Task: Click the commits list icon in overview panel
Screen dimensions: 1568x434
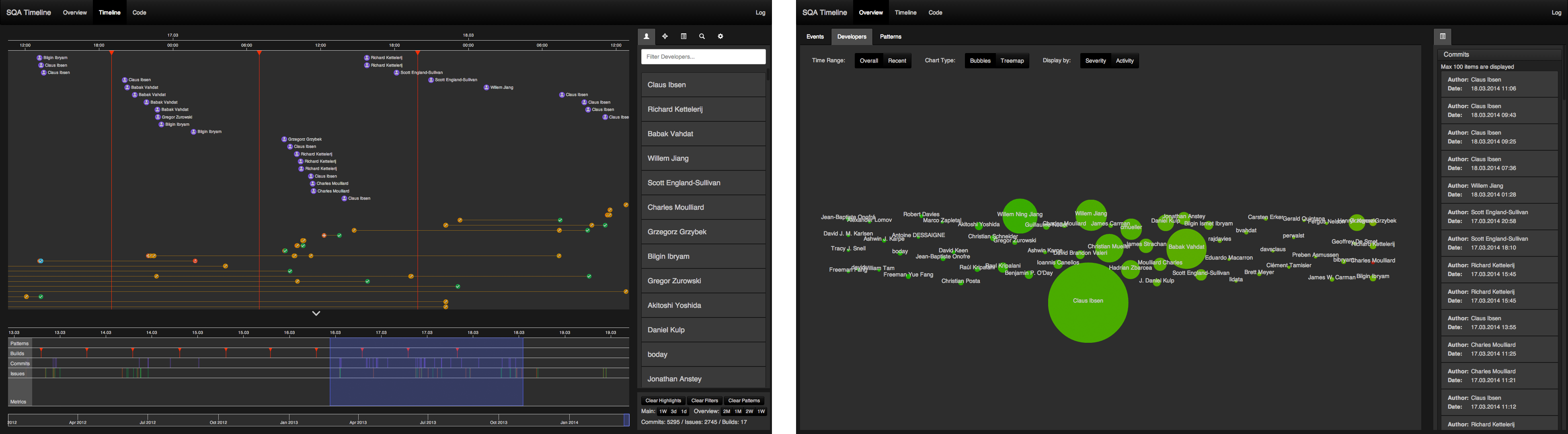Action: point(1442,37)
